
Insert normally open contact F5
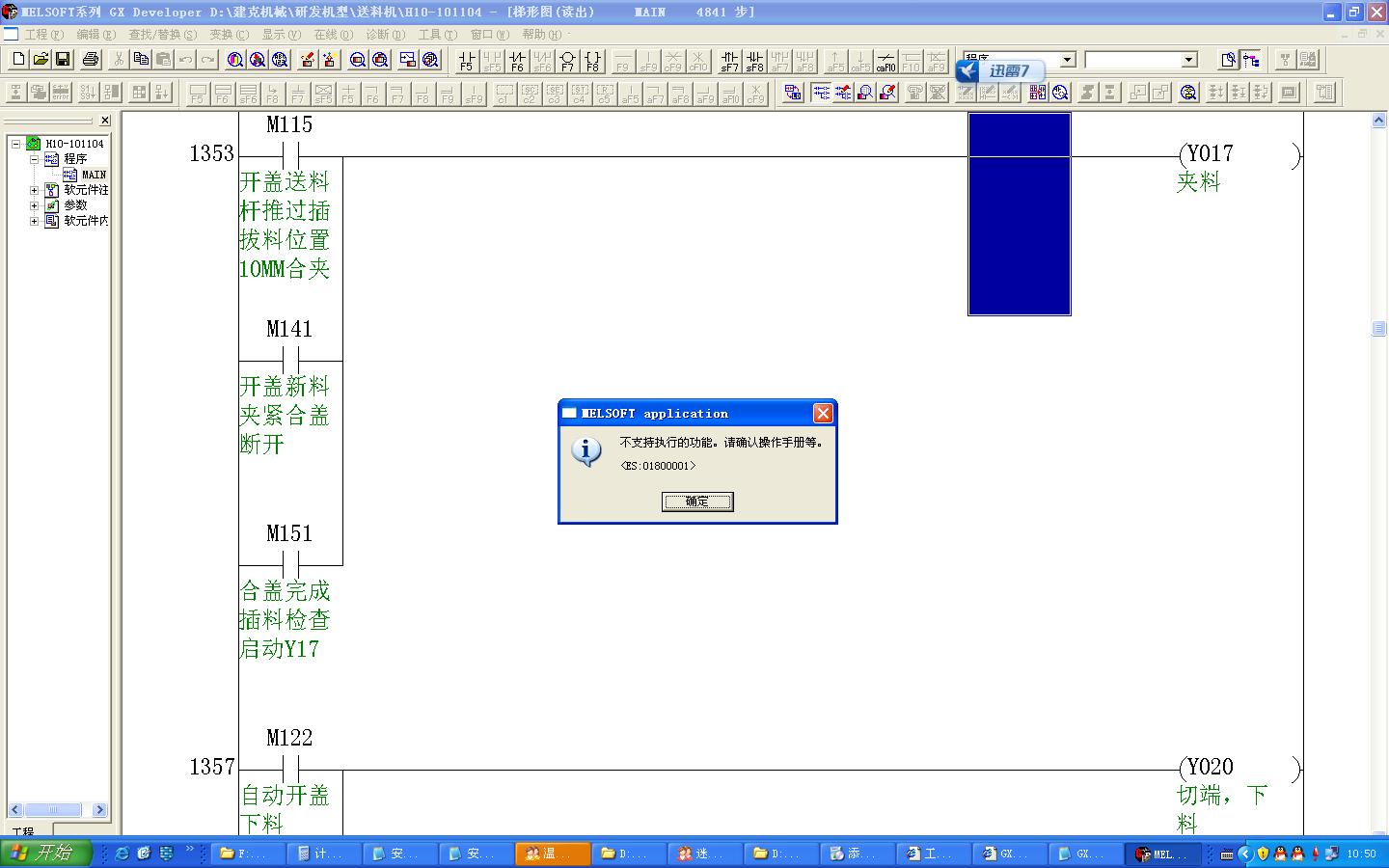467,61
